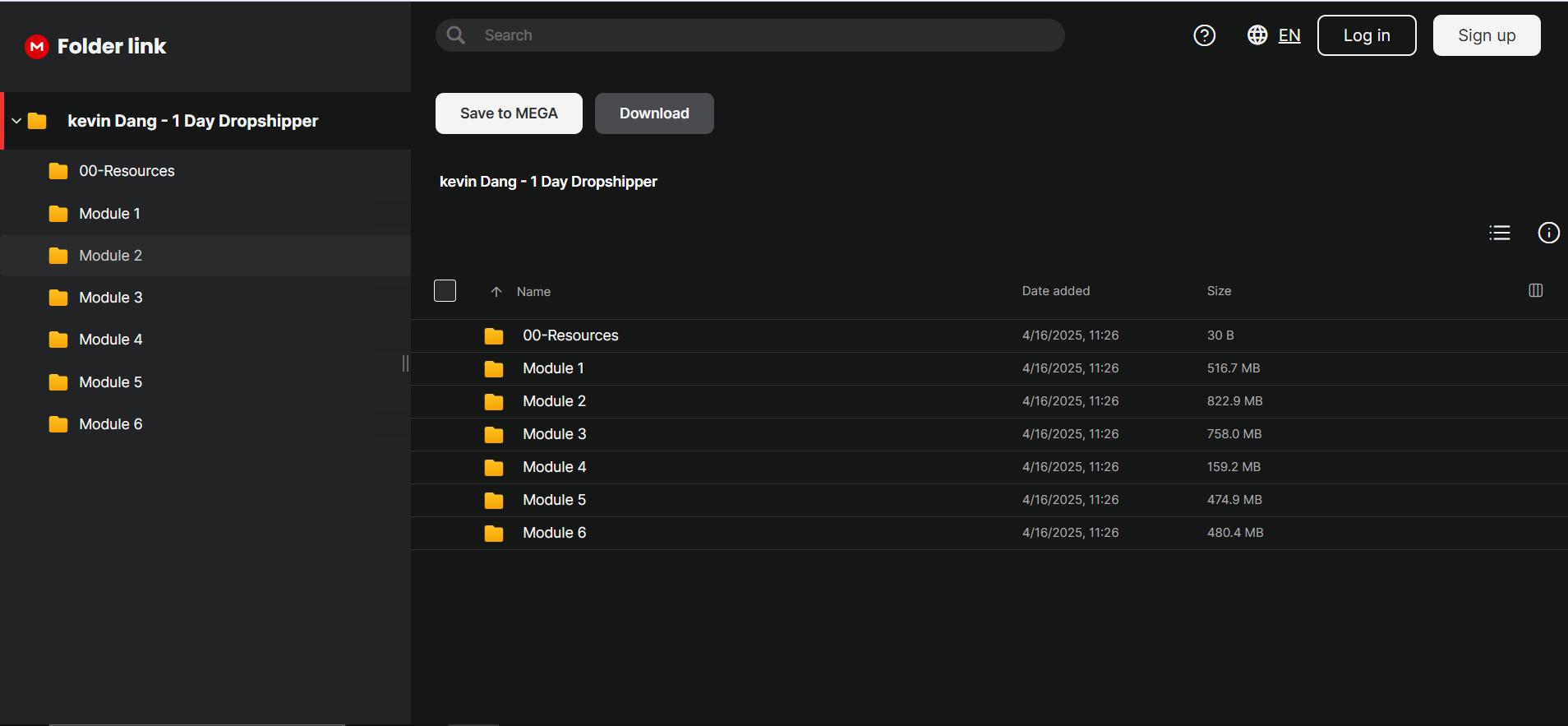Click the Folder link header title
The height and width of the screenshot is (726, 1568).
tap(112, 47)
